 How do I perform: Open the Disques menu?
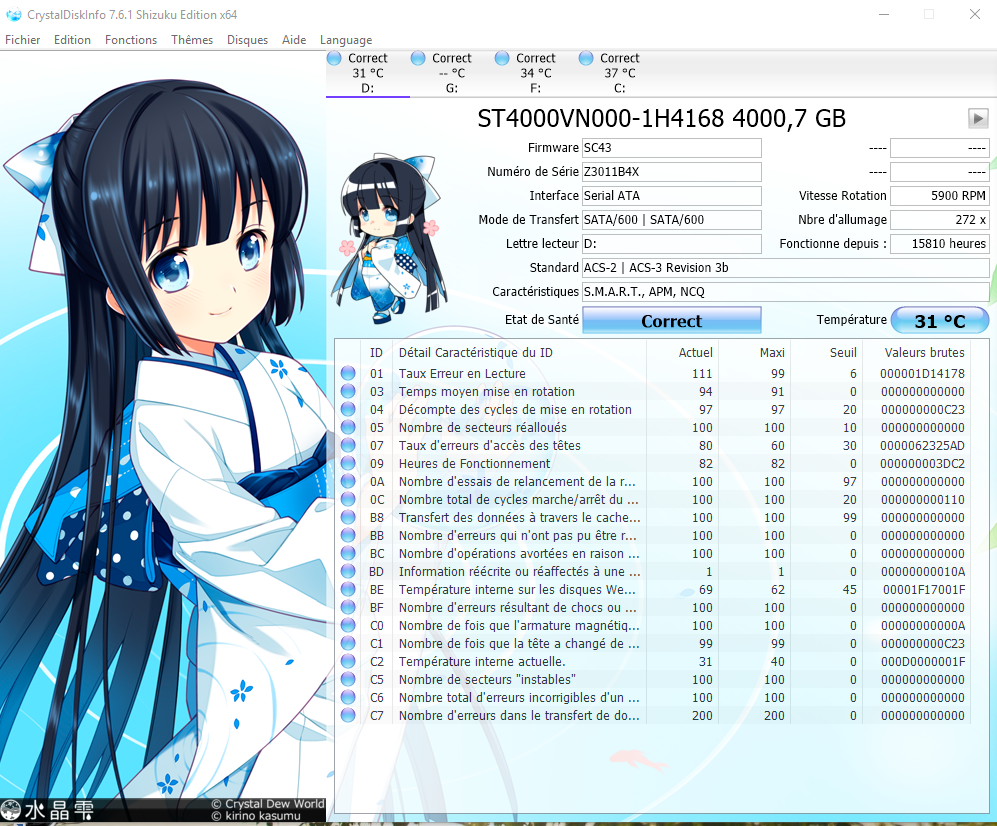coord(247,40)
